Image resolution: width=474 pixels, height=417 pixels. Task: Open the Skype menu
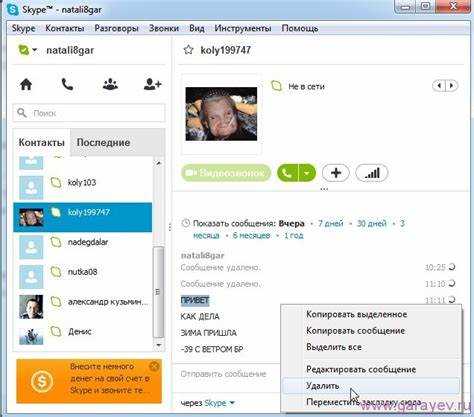23,28
